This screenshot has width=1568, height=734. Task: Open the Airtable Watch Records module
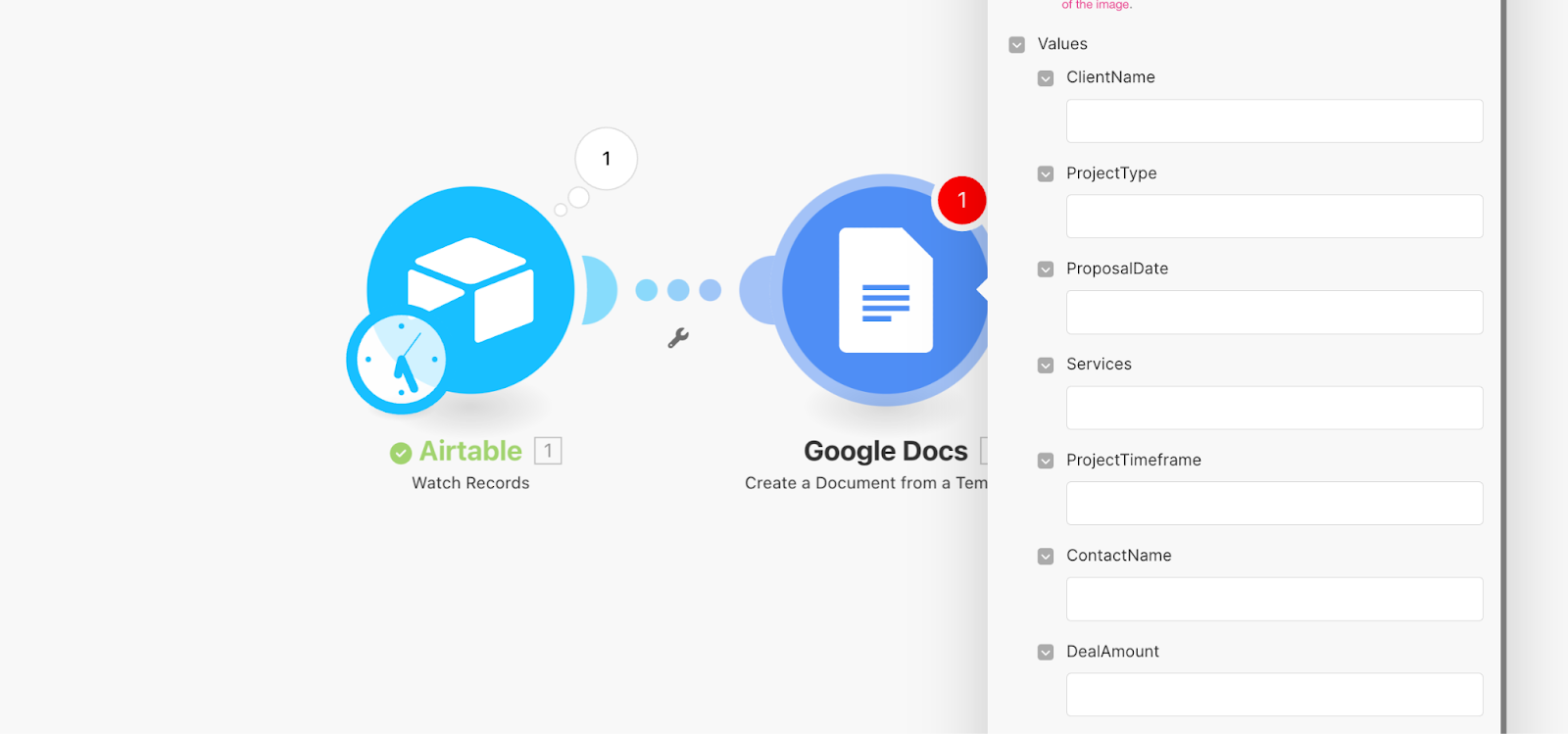[x=470, y=290]
